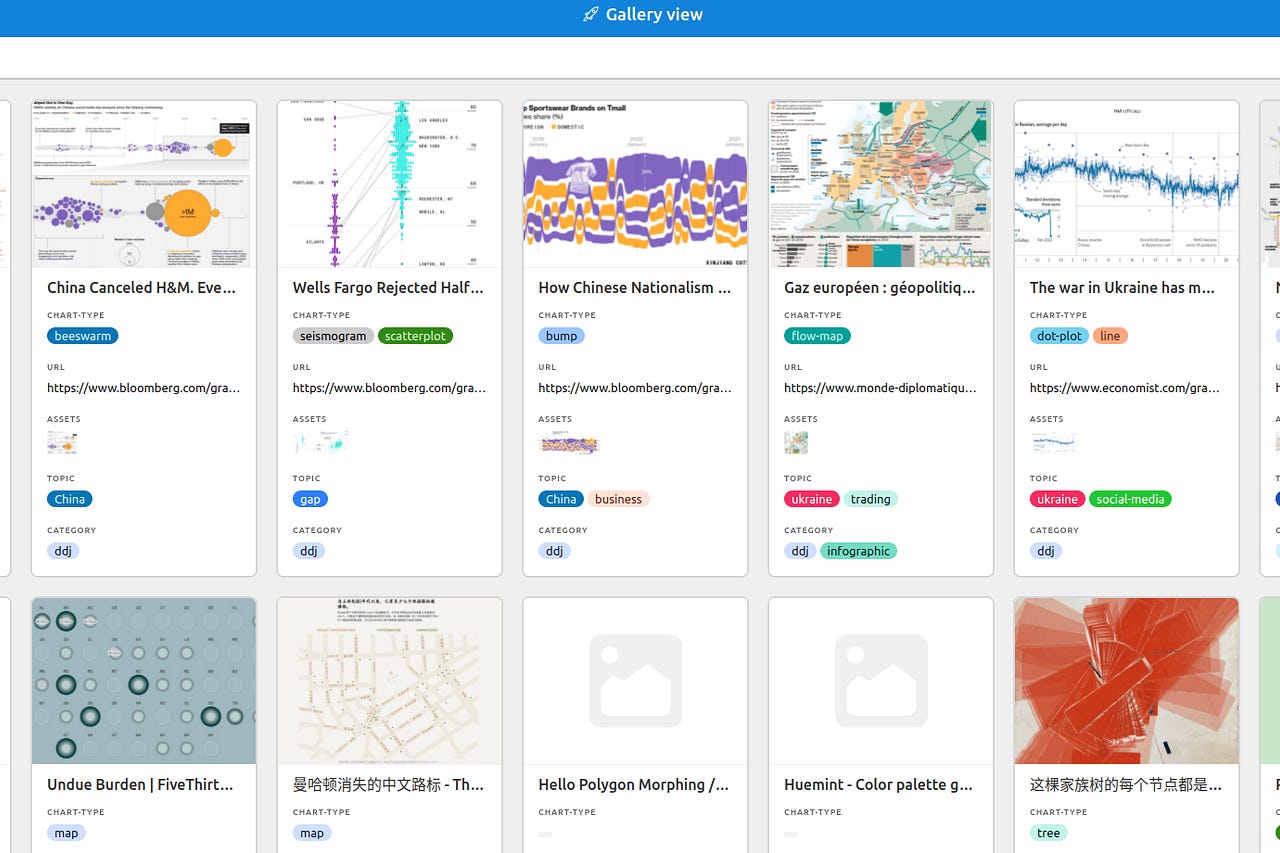Select the flow-map chart-type tag
This screenshot has width=1280, height=853.
pos(817,336)
